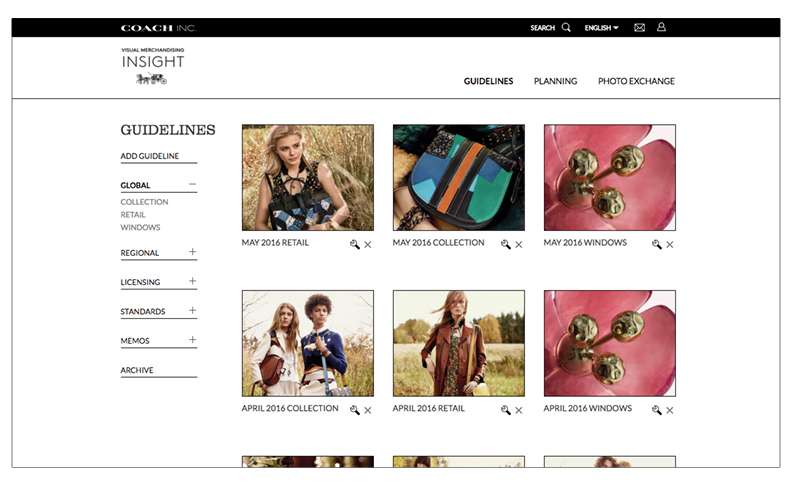
Task: Select Windows under Global
Action: (140, 228)
